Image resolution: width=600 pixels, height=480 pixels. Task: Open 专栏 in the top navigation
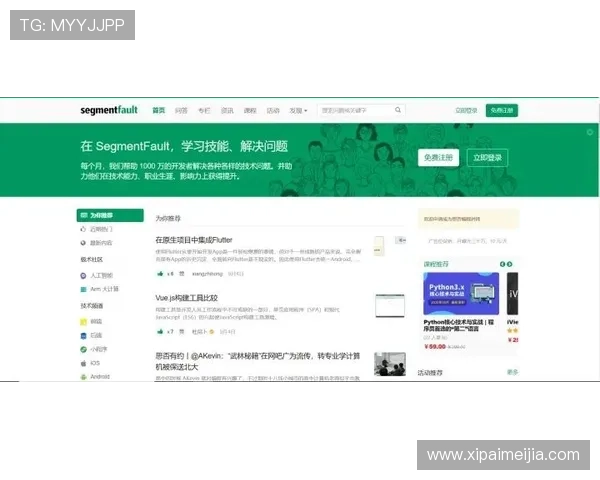[x=204, y=111]
